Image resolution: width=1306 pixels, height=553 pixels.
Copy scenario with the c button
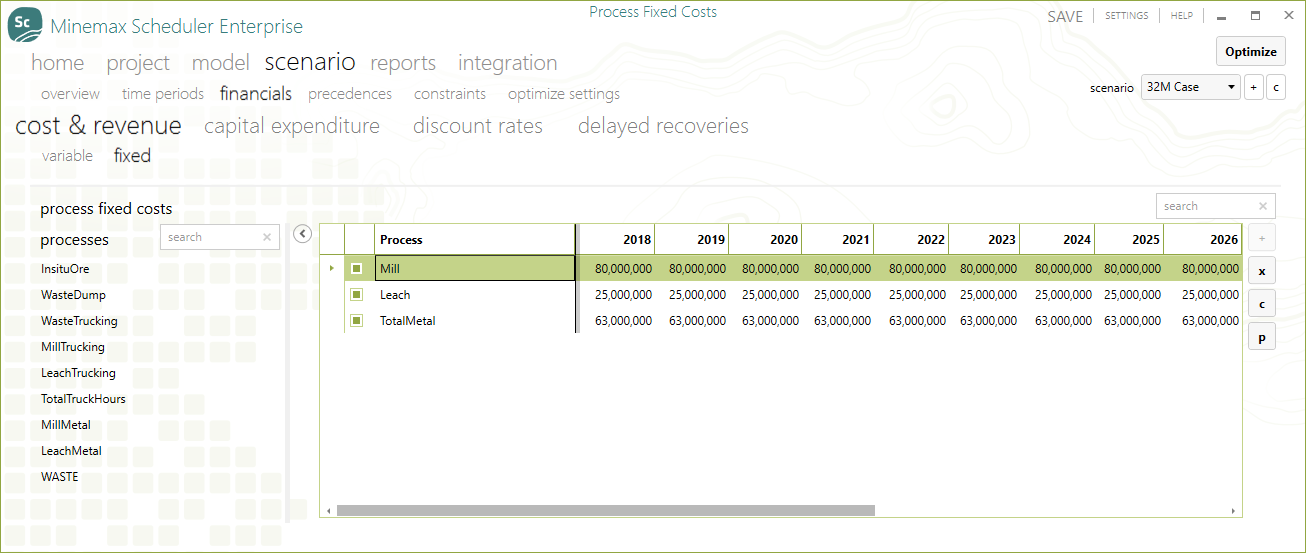point(1275,87)
